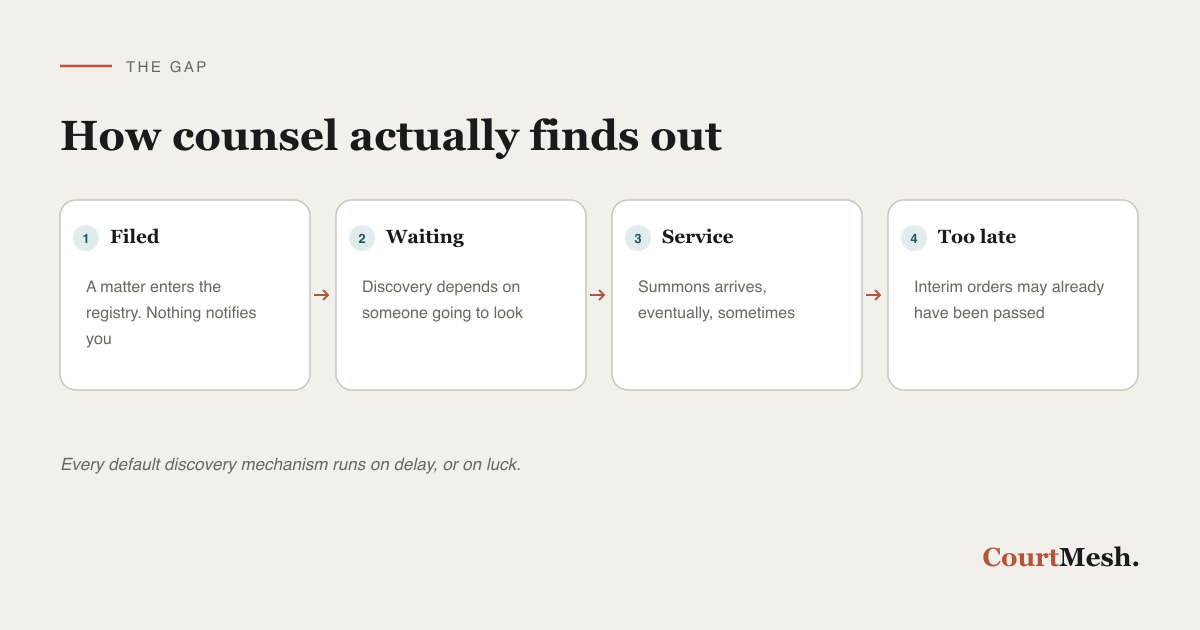Click 'Summons arrives, eventually, sometimes' text

pos(716,300)
